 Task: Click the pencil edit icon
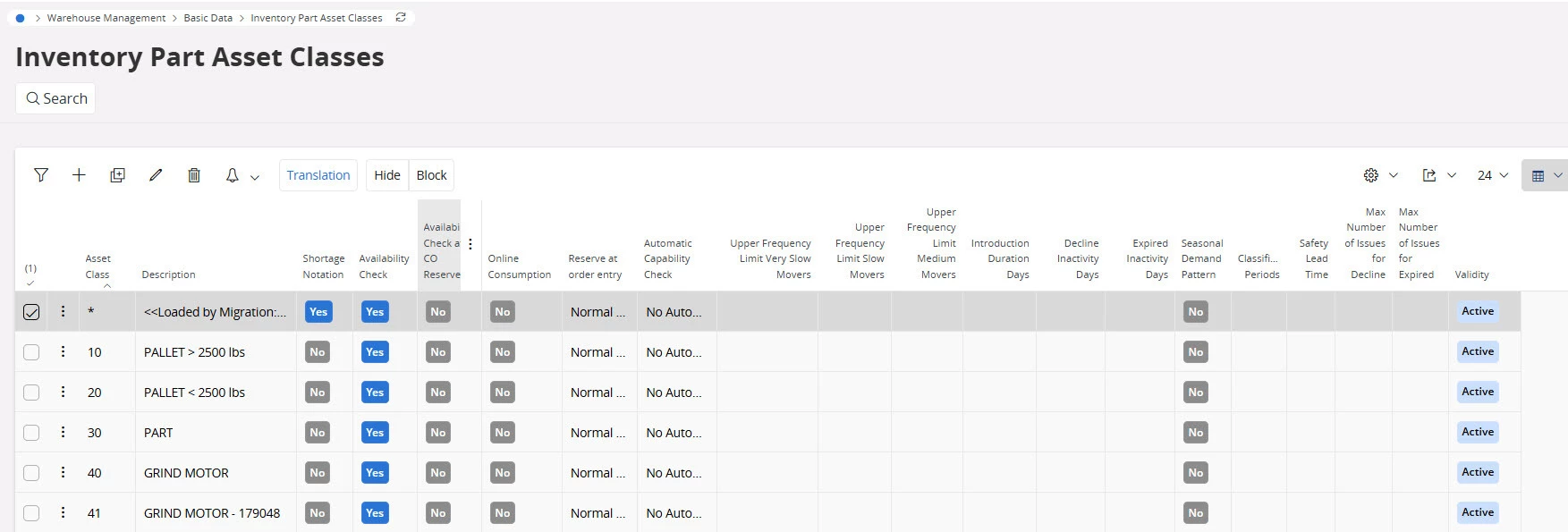pyautogui.click(x=156, y=175)
